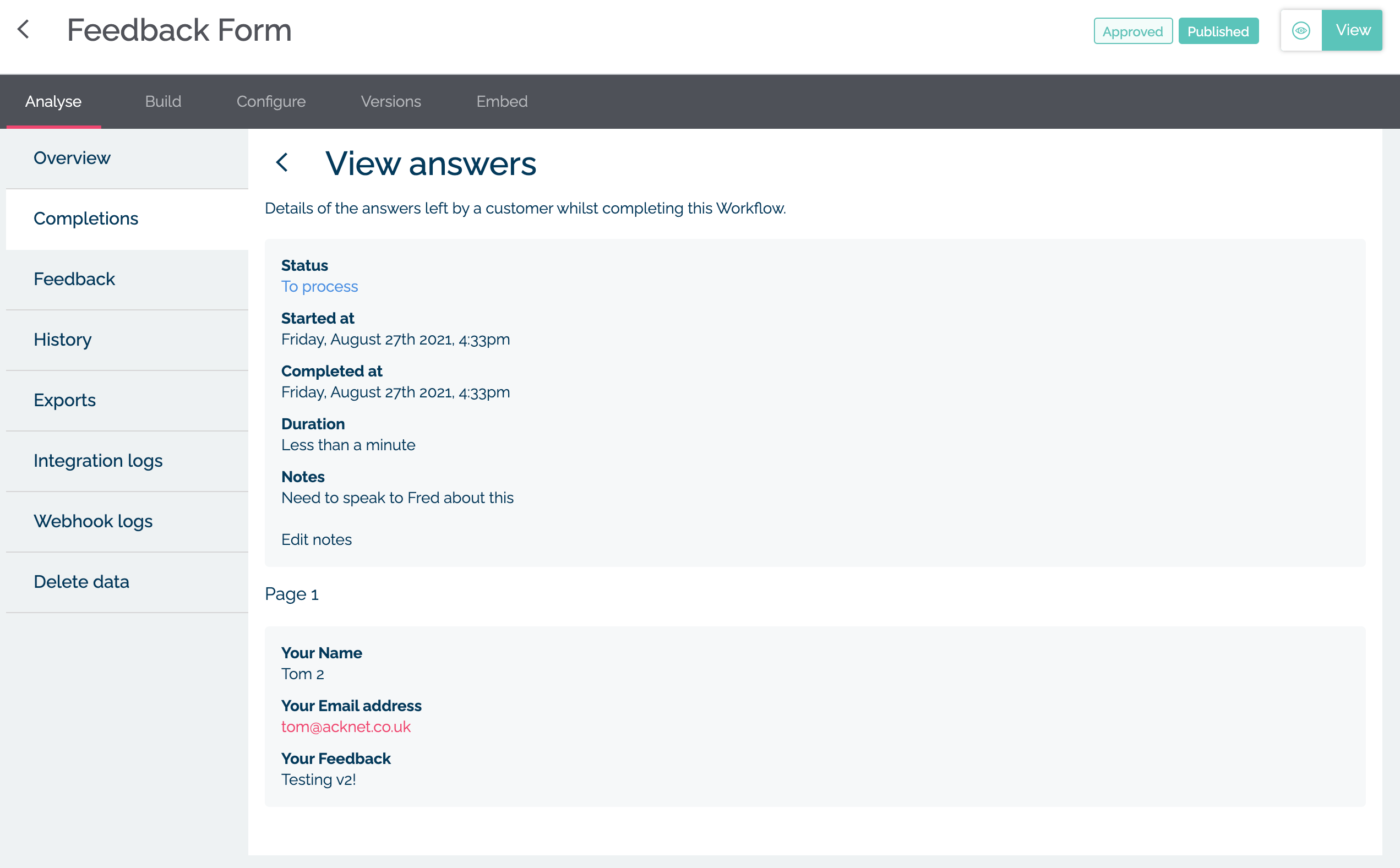
Task: Click the back chevron next to View answers
Action: pyautogui.click(x=282, y=162)
